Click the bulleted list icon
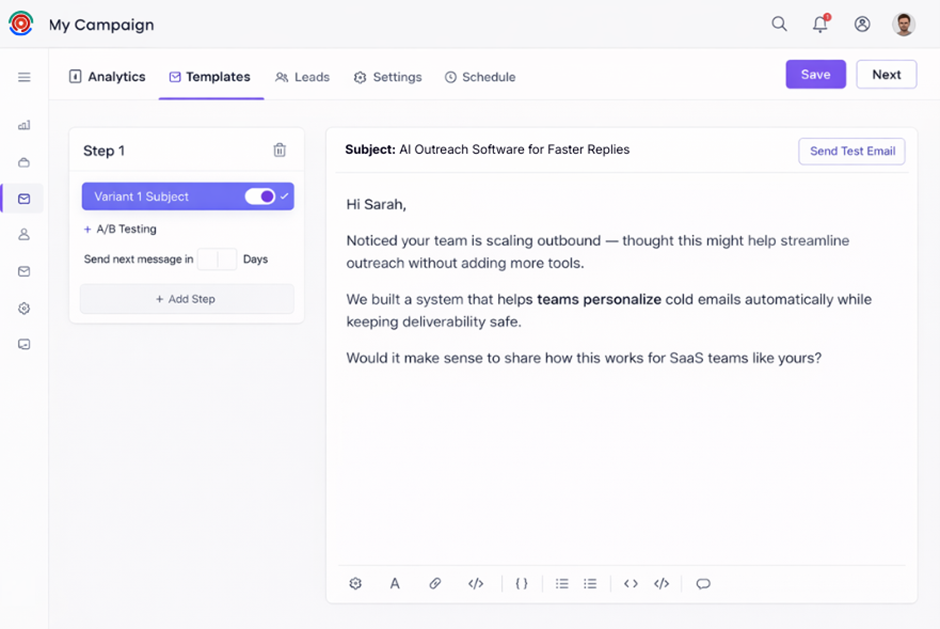940x629 pixels. pyautogui.click(x=562, y=584)
